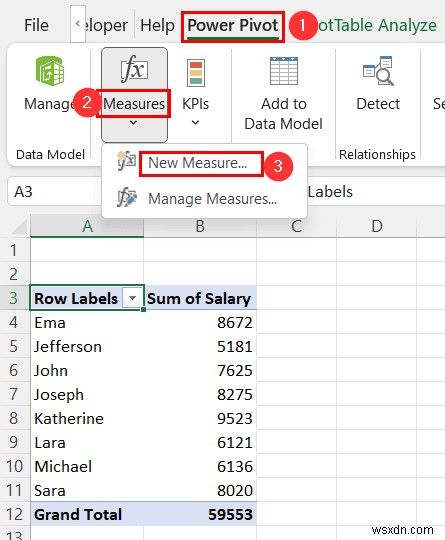Click the select-all triangle at grid corner
The image size is (445, 540).
tap(20, 227)
